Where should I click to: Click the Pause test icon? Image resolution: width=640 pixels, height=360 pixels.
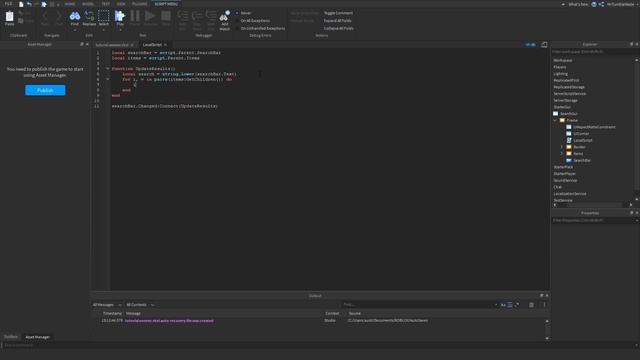pyautogui.click(x=135, y=16)
